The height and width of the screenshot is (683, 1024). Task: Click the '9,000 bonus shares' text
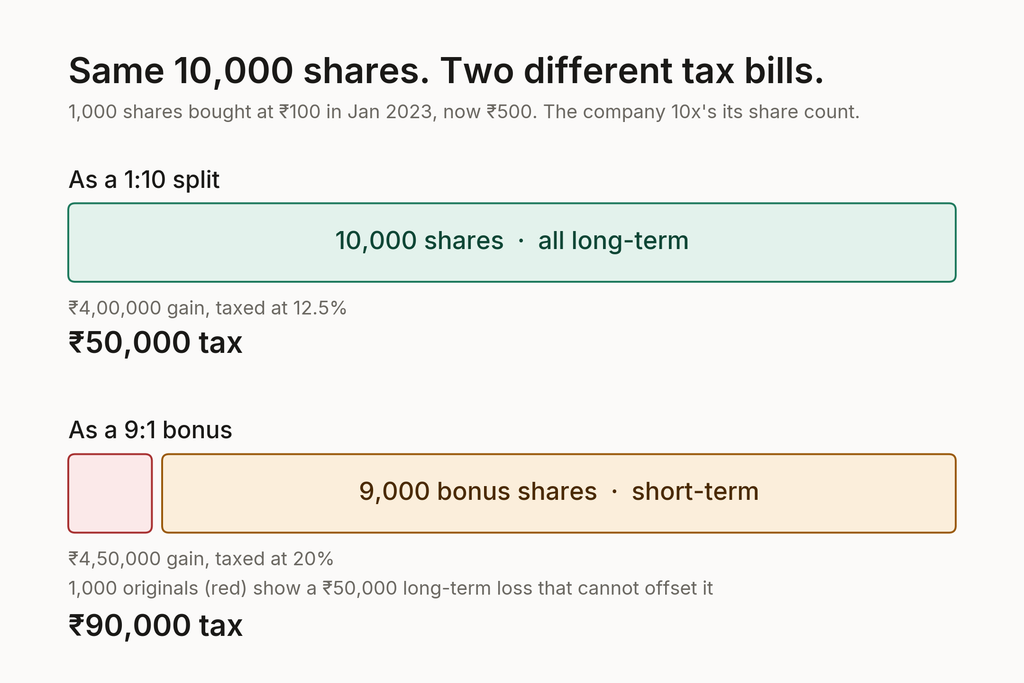pyautogui.click(x=477, y=491)
